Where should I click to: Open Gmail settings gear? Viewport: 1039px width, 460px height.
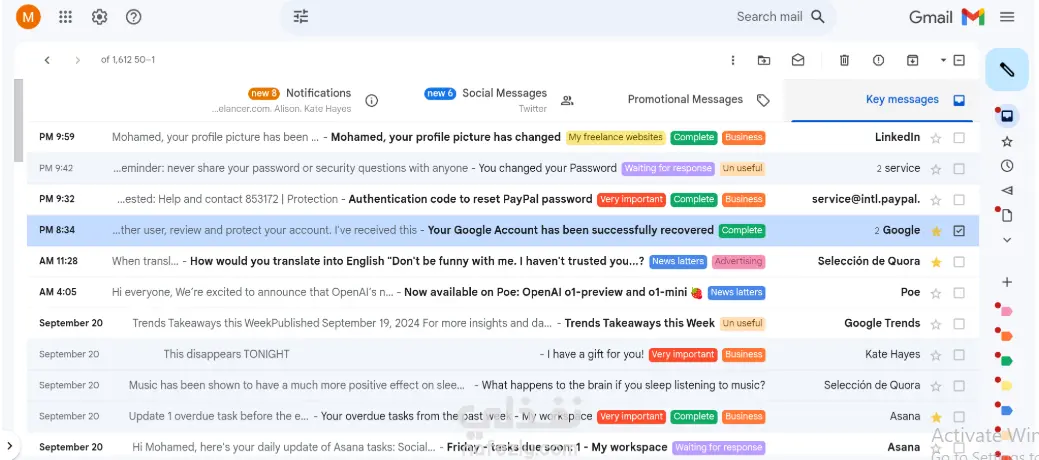tap(99, 17)
